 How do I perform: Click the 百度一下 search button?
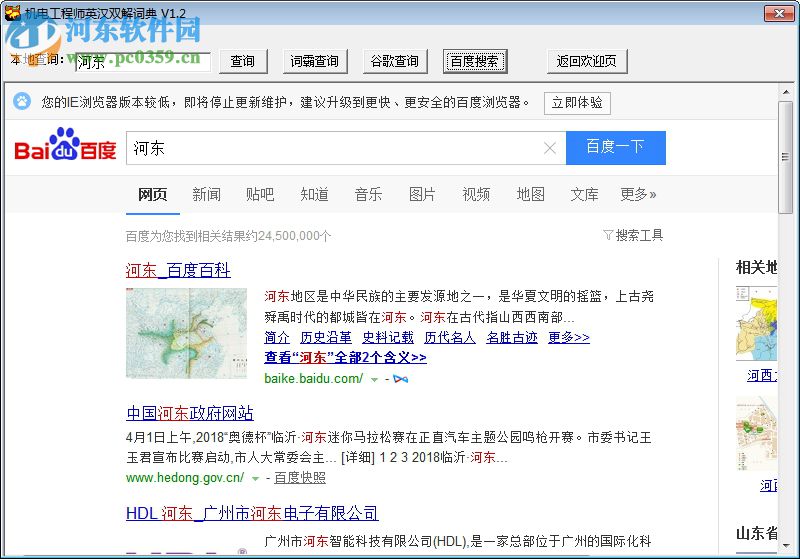pos(616,148)
